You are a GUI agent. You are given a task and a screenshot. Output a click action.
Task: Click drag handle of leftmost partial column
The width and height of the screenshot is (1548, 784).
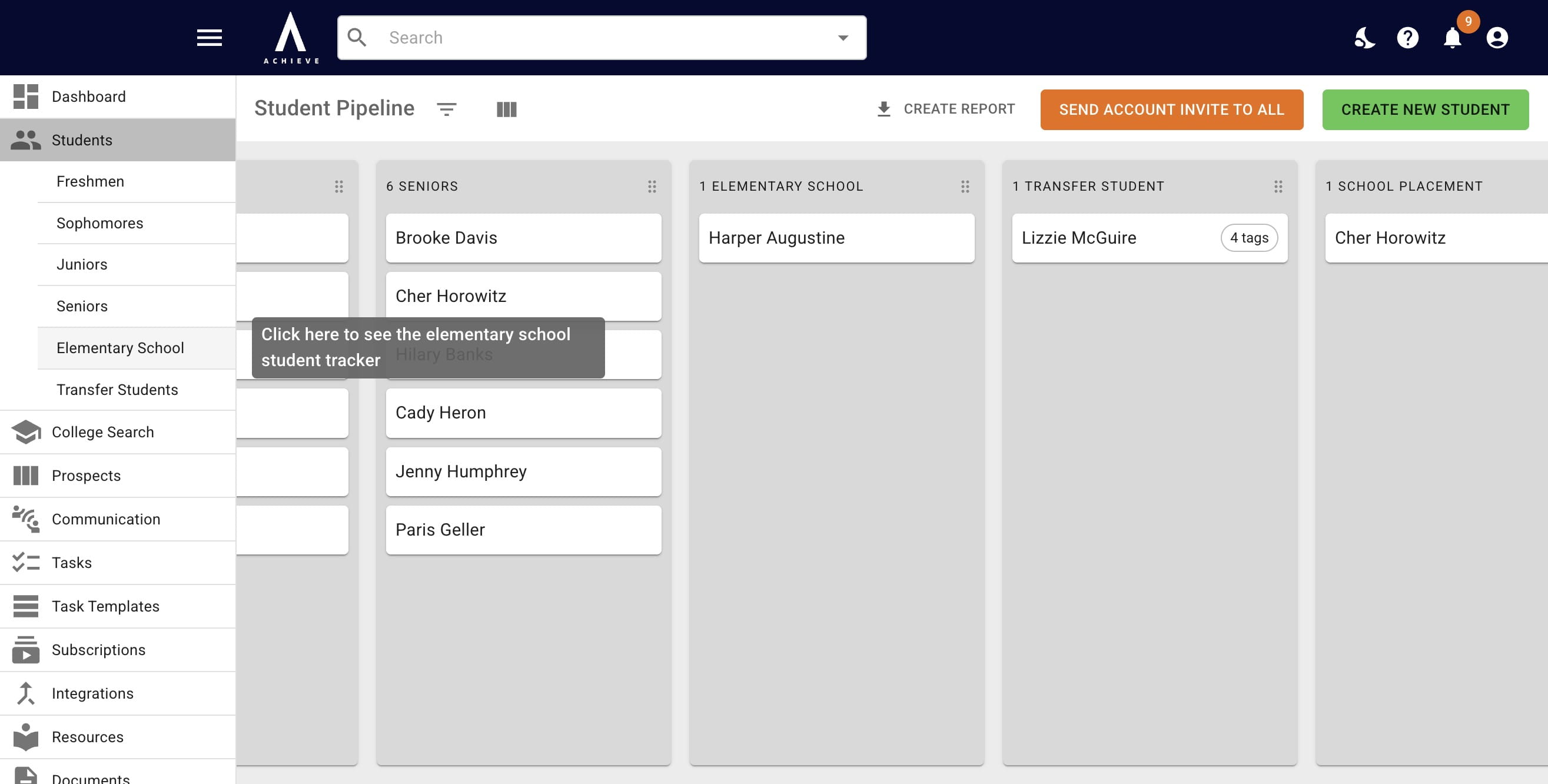coord(339,186)
